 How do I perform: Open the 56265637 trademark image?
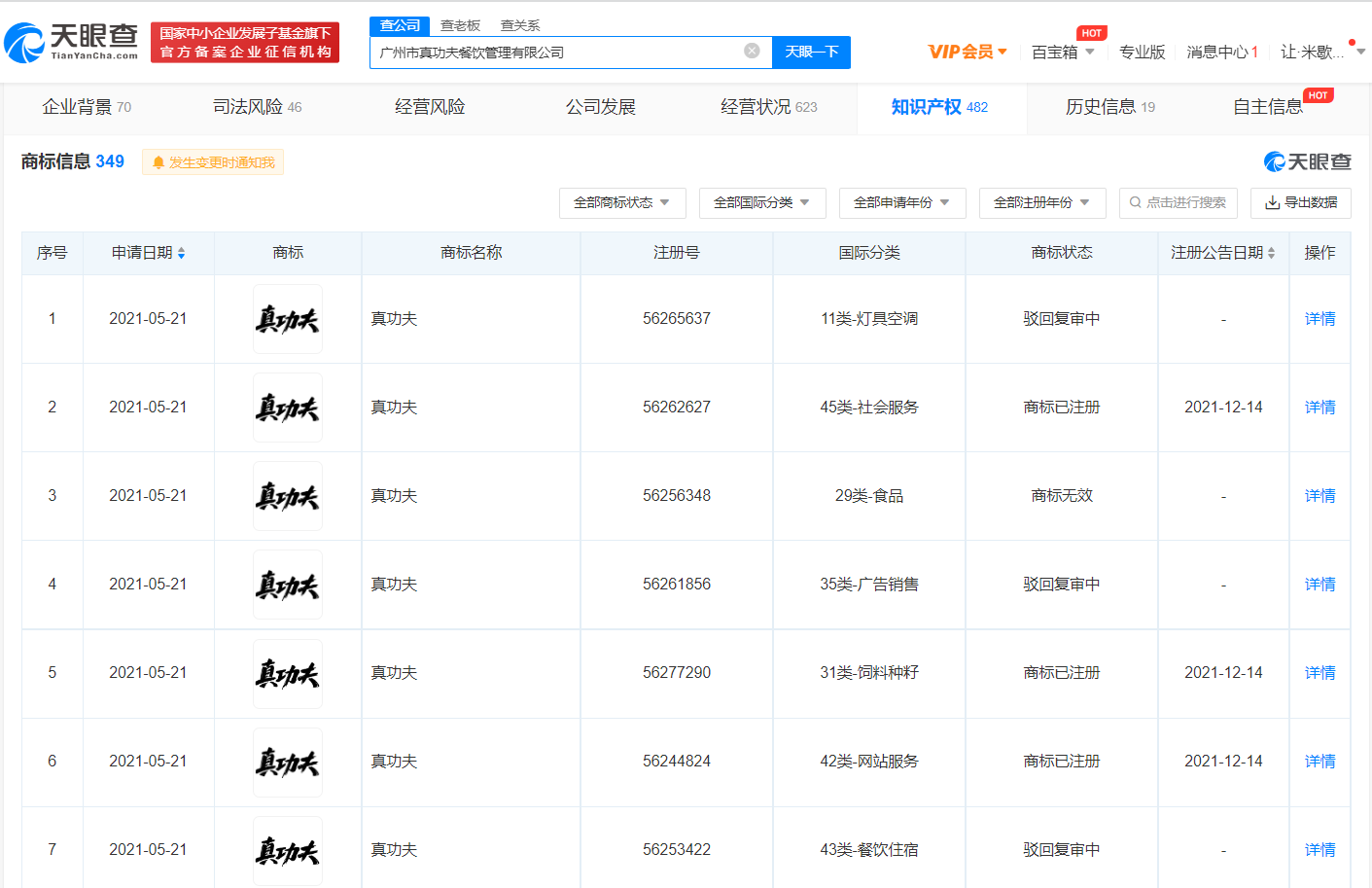288,319
